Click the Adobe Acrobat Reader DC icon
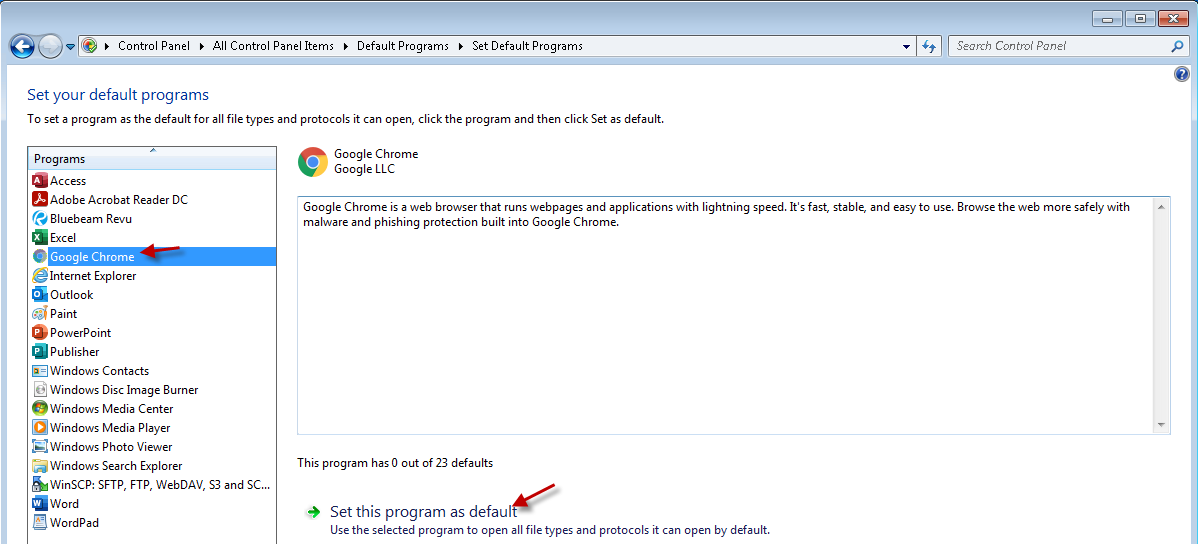Viewport: 1198px width, 544px height. [40, 200]
